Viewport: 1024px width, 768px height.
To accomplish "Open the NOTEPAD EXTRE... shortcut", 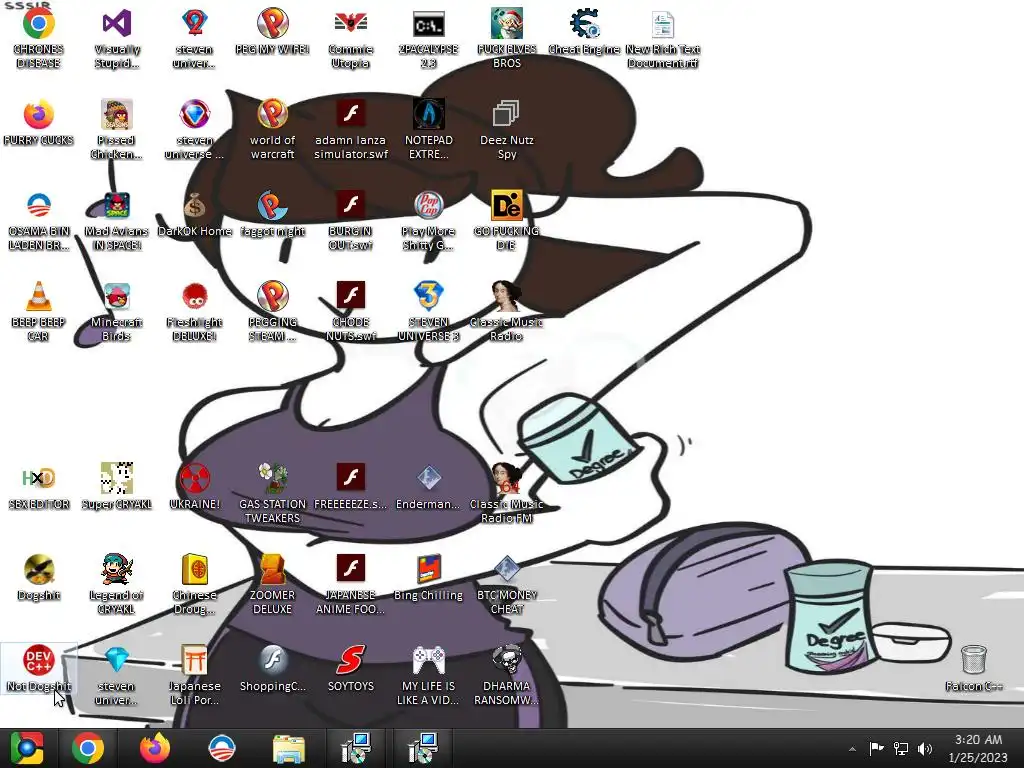I will (x=428, y=129).
